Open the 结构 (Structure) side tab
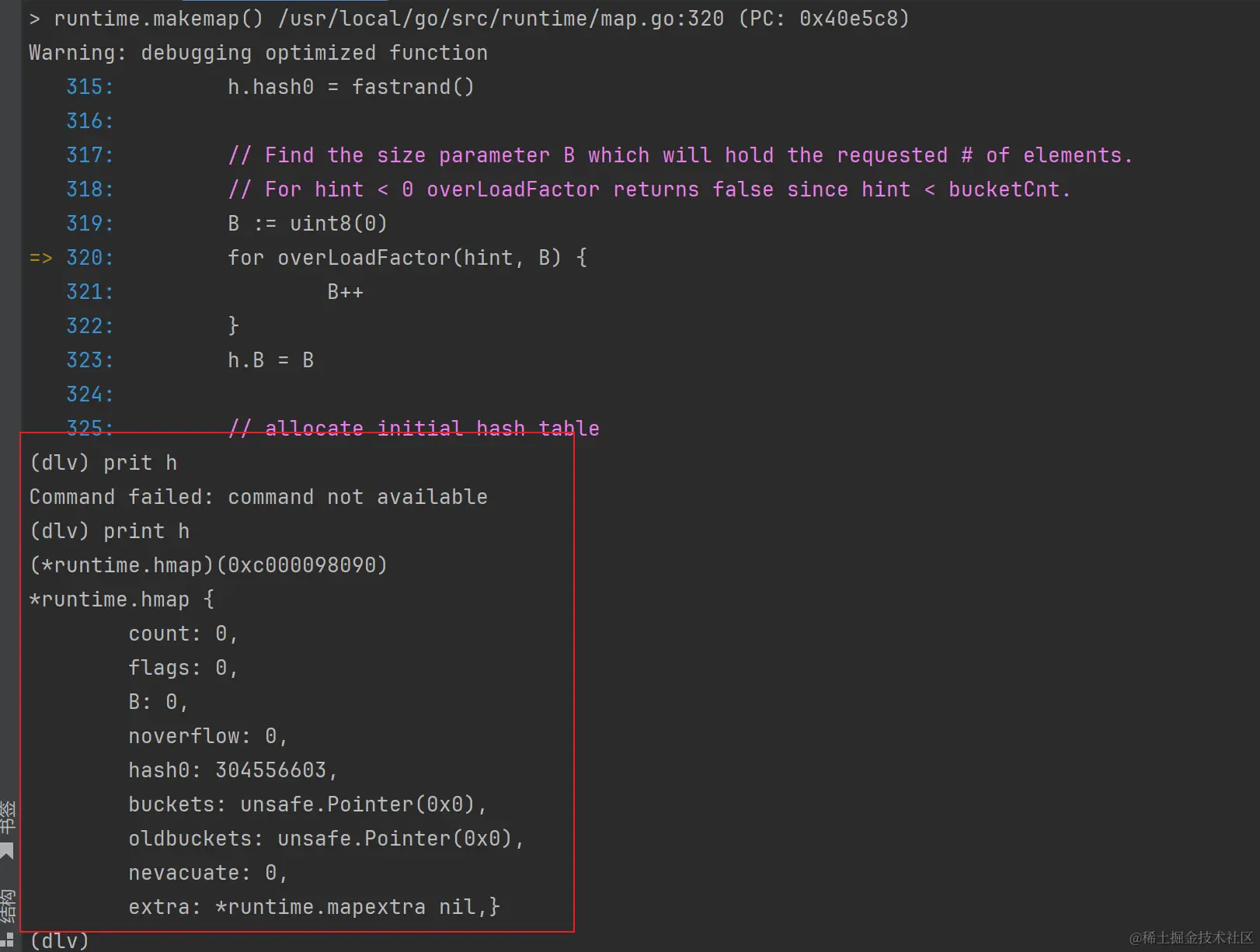 pyautogui.click(x=7, y=905)
